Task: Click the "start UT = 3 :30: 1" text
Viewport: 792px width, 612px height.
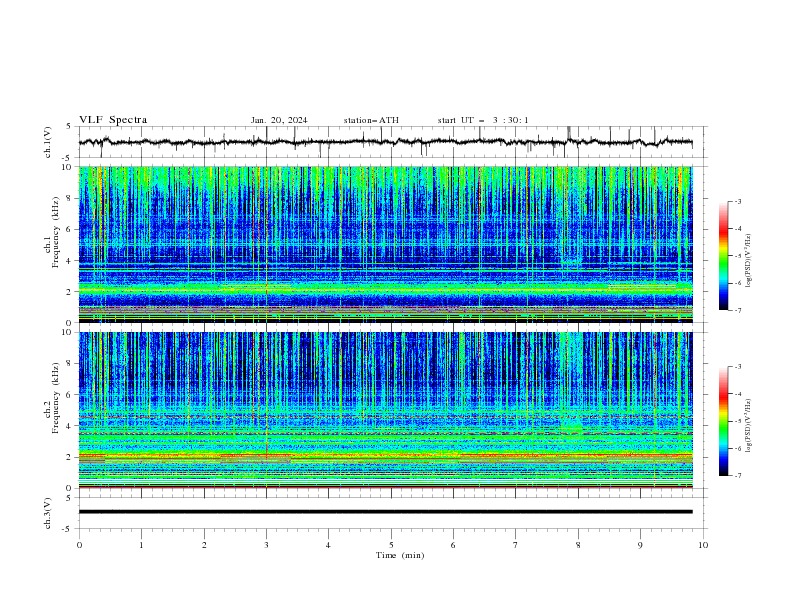Action: 483,120
